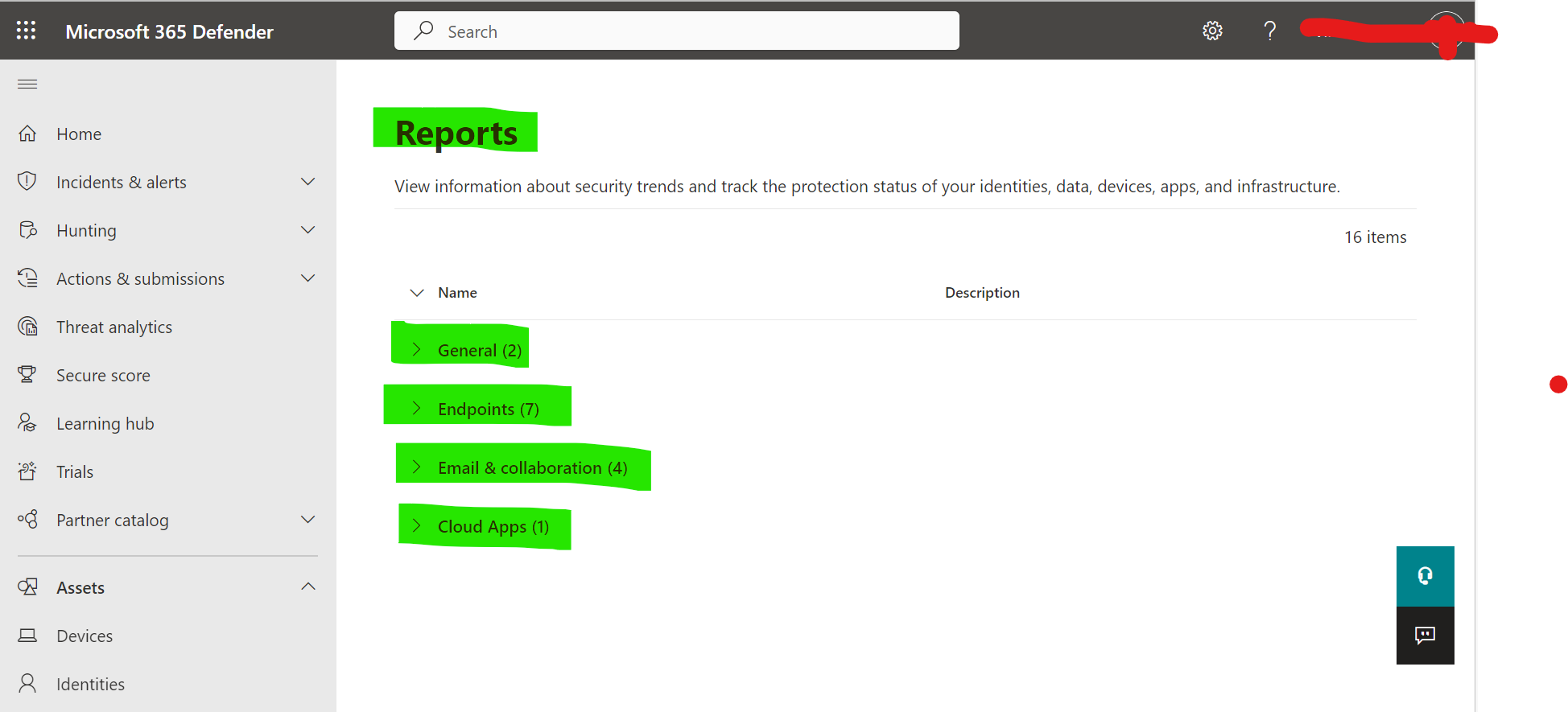Screen dimensions: 1568x712
Task: Click the Assets section label
Action: pos(80,587)
